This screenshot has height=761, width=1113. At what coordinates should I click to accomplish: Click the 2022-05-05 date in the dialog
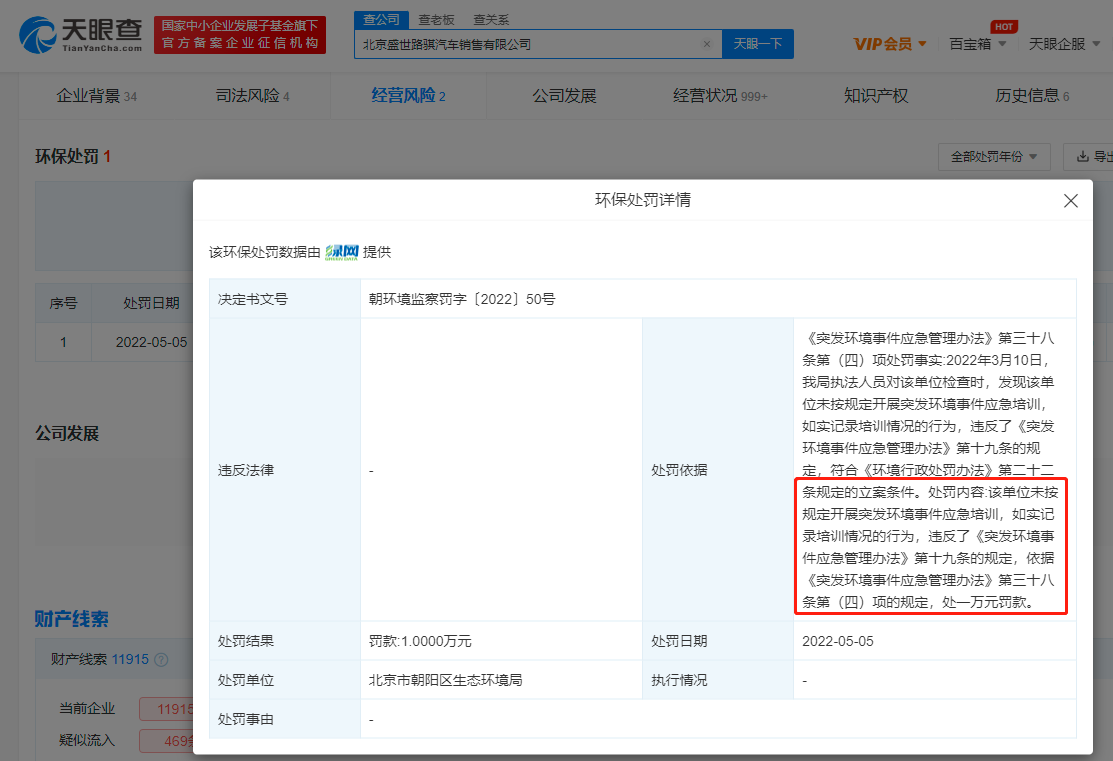[x=838, y=641]
